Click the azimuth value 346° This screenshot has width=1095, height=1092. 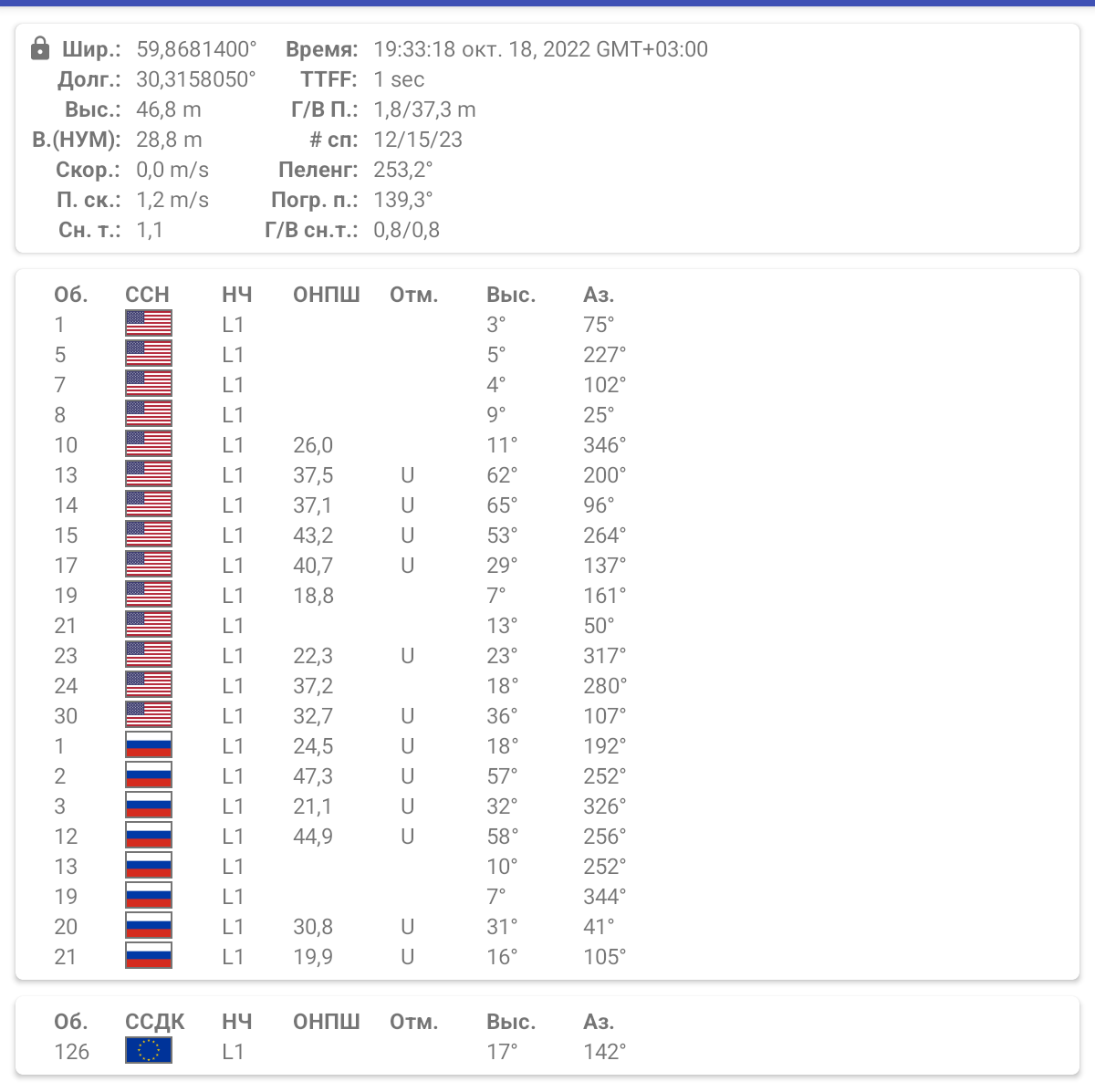pyautogui.click(x=605, y=445)
